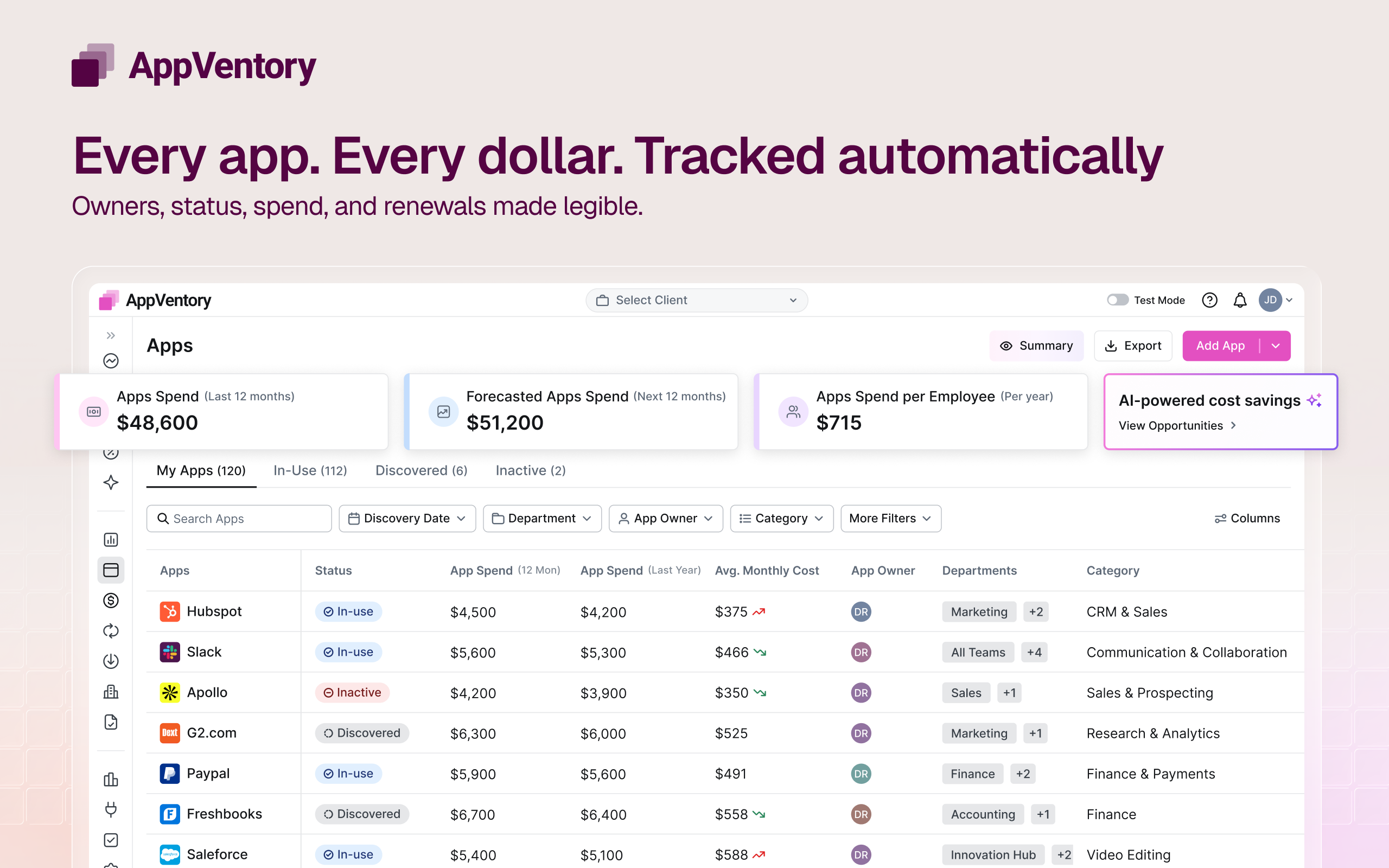This screenshot has height=868, width=1389.
Task: Open the bar chart report sidebar icon
Action: tap(111, 540)
